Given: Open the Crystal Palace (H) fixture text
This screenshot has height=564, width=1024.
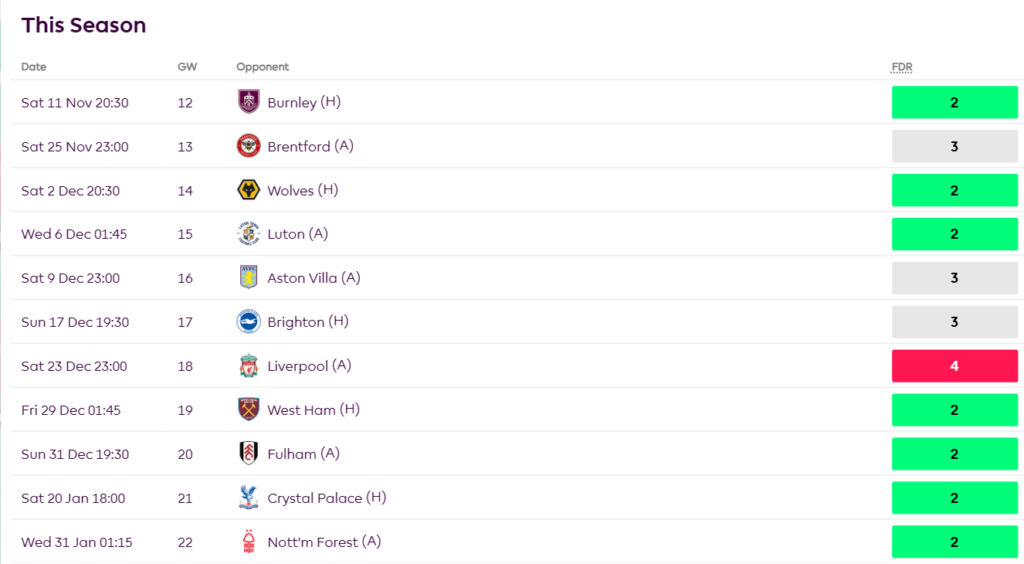Looking at the screenshot, I should coord(327,497).
